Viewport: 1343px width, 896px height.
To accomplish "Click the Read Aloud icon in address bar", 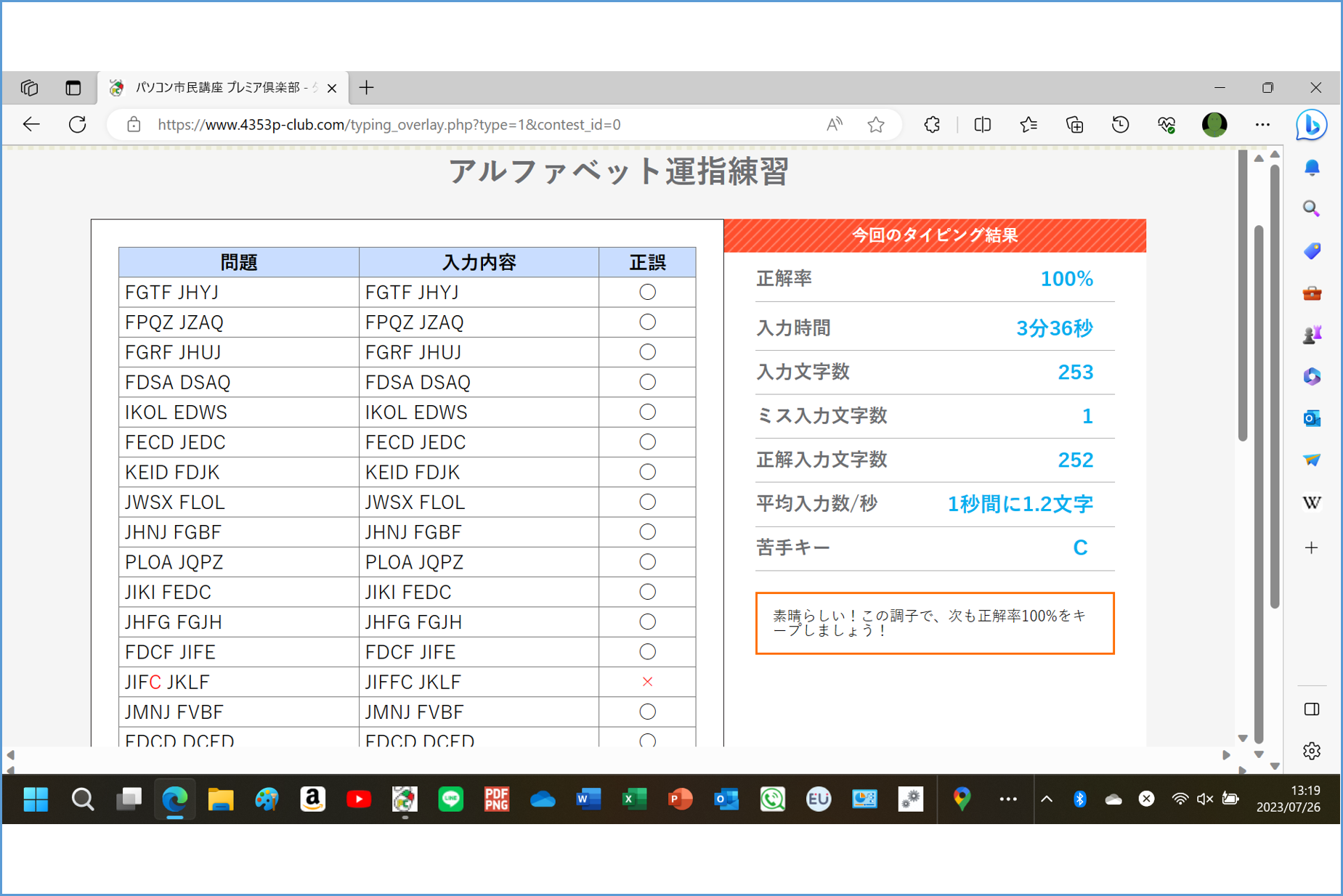I will (x=834, y=125).
